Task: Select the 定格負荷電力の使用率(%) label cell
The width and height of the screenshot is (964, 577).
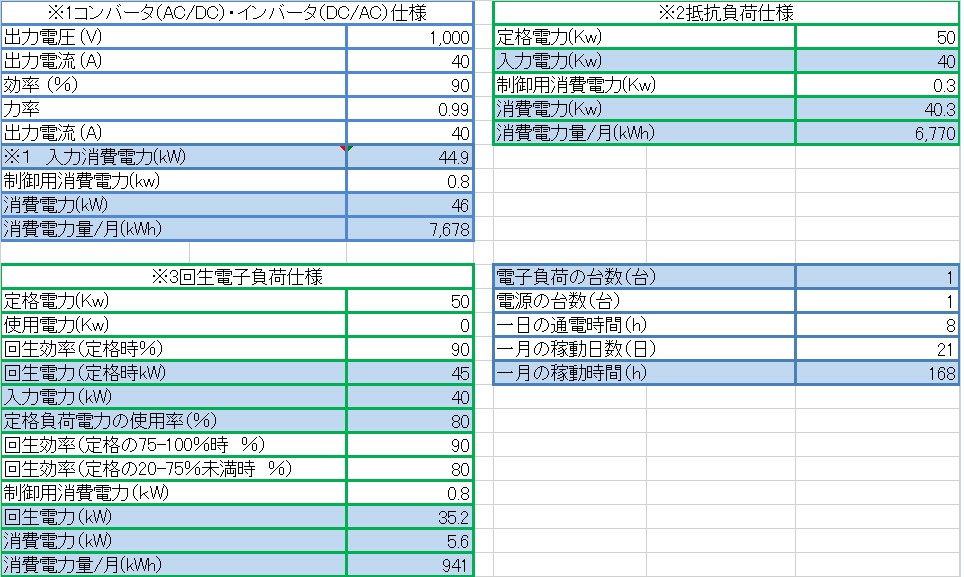Action: (174, 421)
